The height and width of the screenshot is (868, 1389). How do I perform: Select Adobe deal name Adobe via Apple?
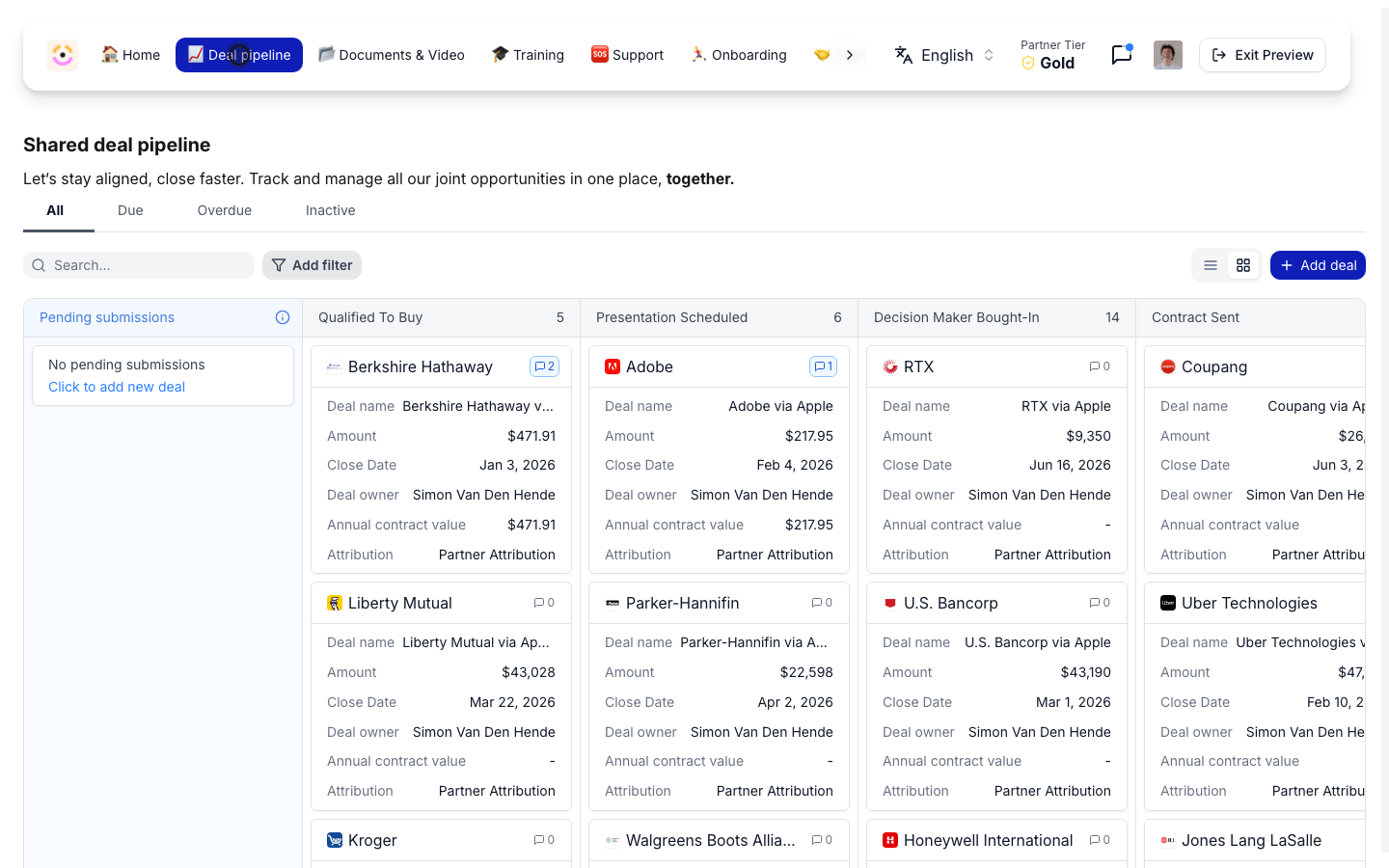click(780, 406)
